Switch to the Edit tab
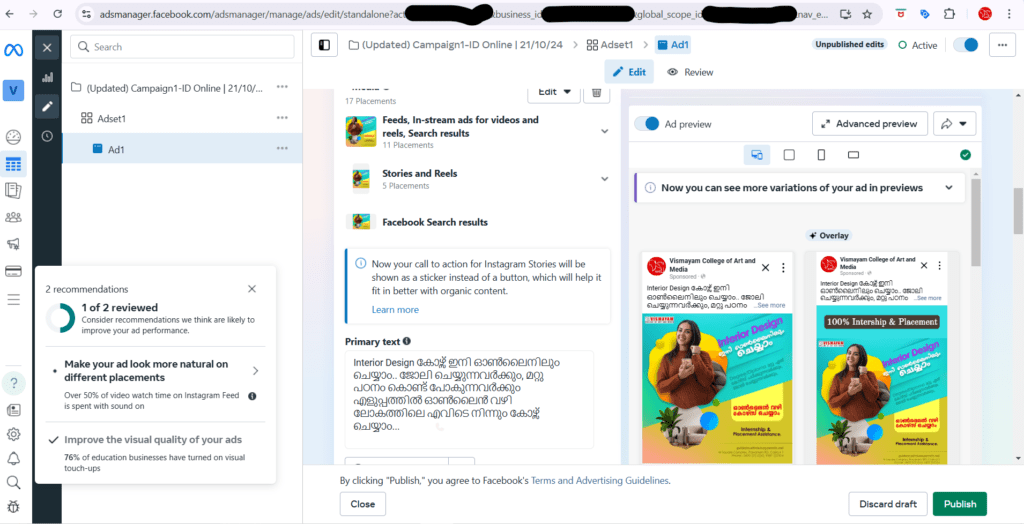Screen dimensions: 1024x524 pyautogui.click(x=629, y=72)
